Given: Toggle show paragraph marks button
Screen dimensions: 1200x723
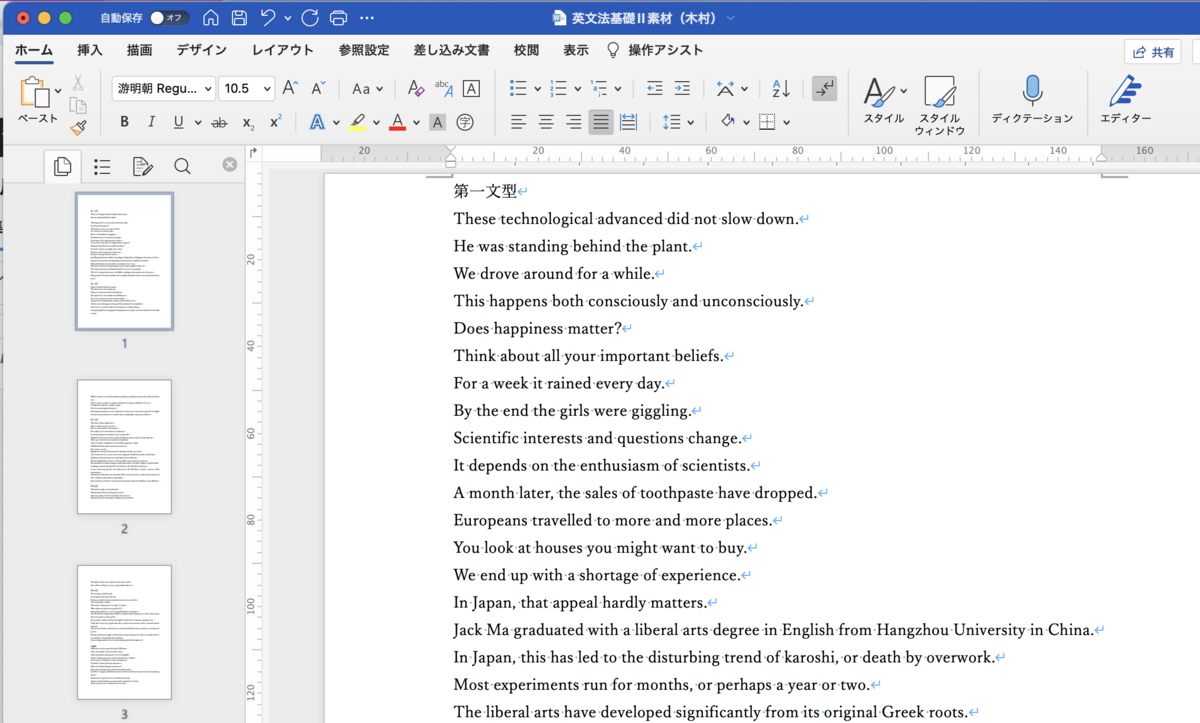Looking at the screenshot, I should tap(824, 89).
